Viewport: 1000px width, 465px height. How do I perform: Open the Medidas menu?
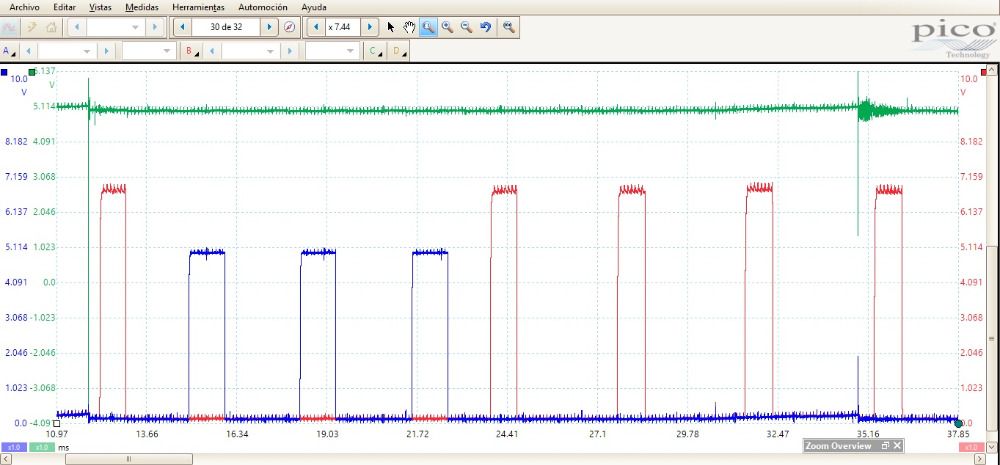(142, 7)
